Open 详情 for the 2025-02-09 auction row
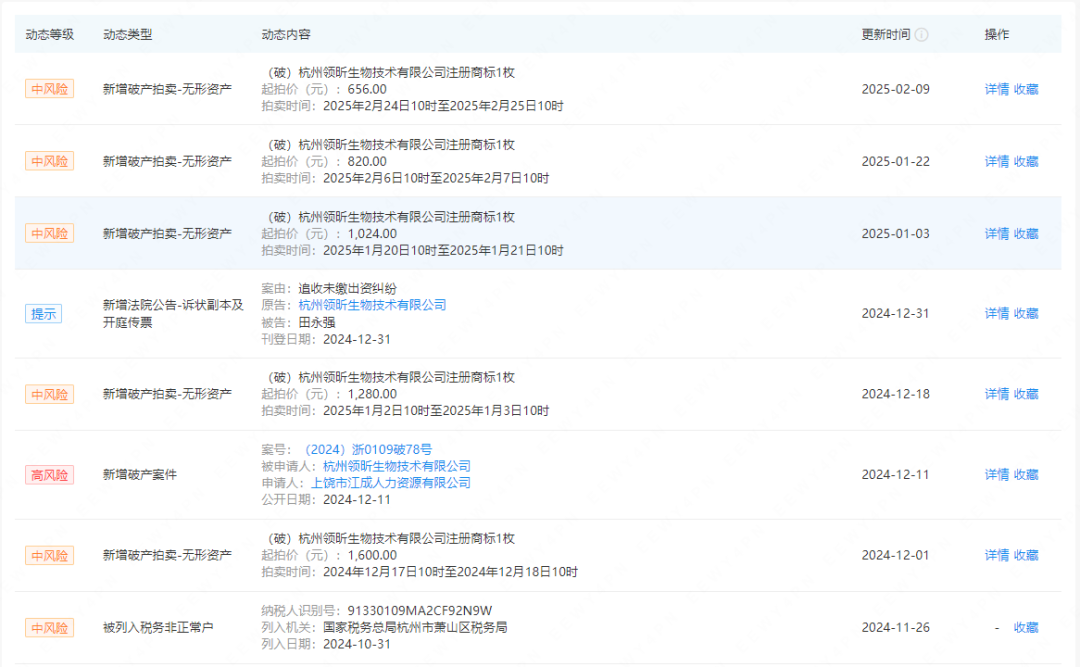This screenshot has height=667, width=1080. (996, 89)
